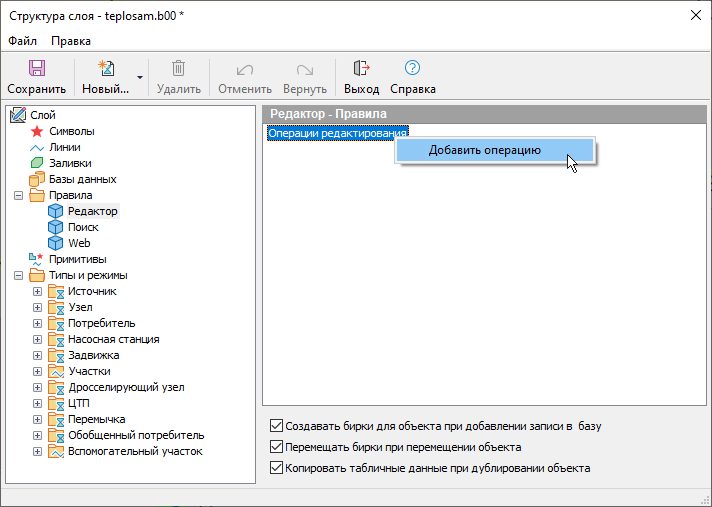Open the Правка menu
The height and width of the screenshot is (507, 712).
(x=71, y=41)
